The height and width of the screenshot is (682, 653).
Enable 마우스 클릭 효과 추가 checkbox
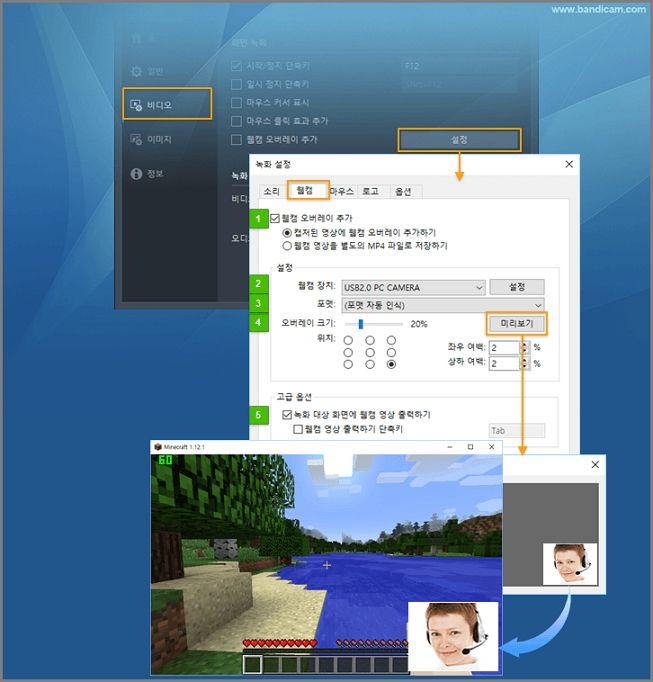[236, 121]
